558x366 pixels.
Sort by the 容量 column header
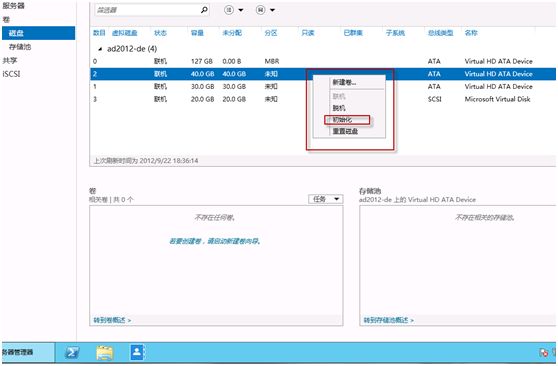click(x=197, y=33)
